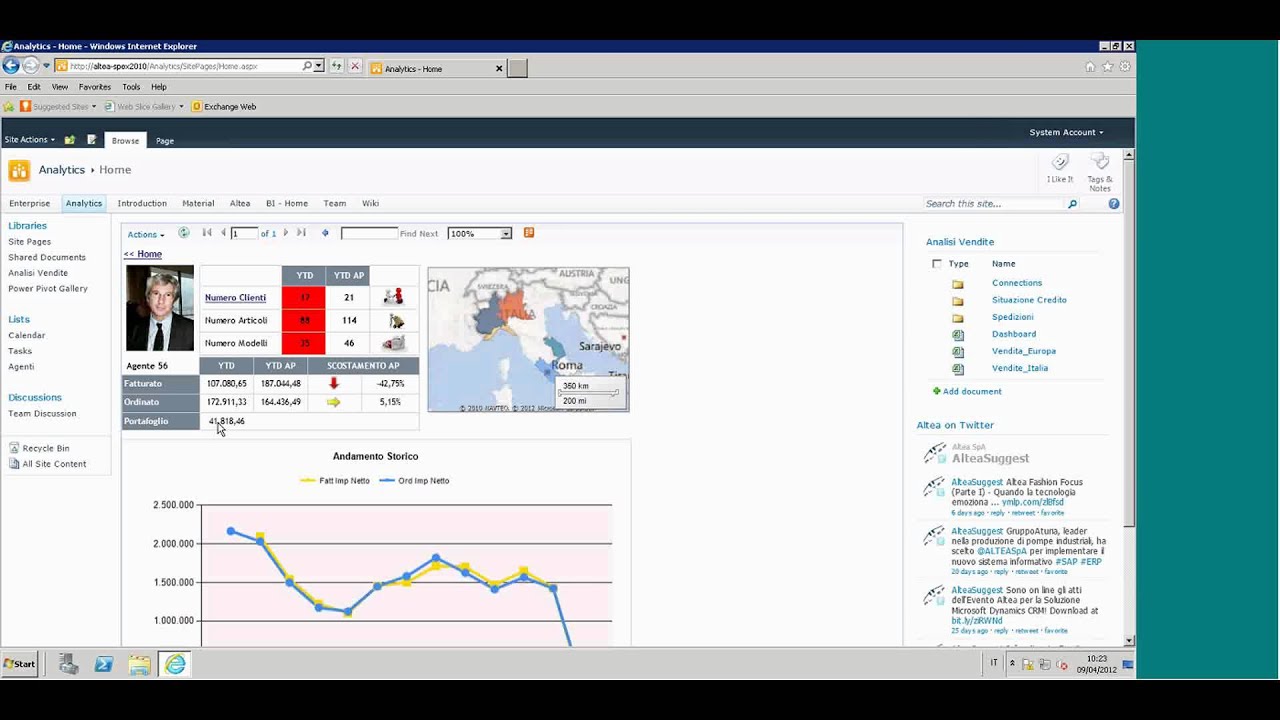Expand the address bar history dropdown
The width and height of the screenshot is (1280, 720).
[319, 66]
